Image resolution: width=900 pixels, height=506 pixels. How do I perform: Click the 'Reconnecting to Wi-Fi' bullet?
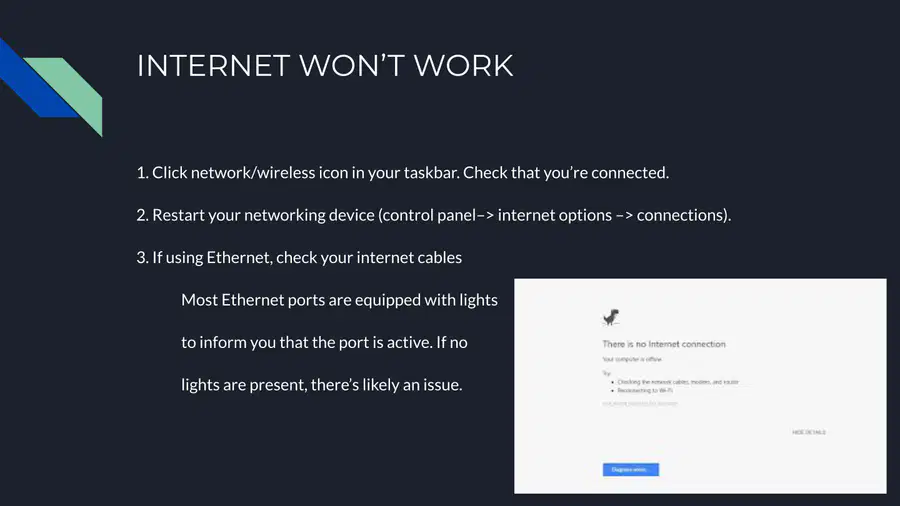[645, 390]
